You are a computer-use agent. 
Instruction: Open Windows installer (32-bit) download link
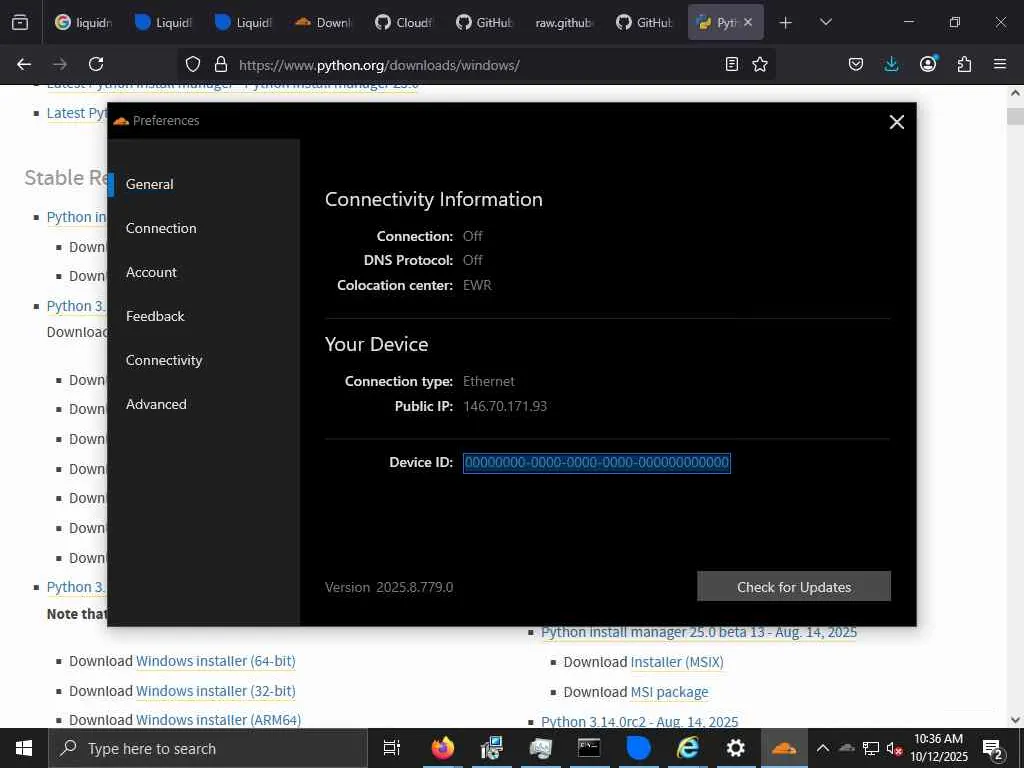(216, 691)
